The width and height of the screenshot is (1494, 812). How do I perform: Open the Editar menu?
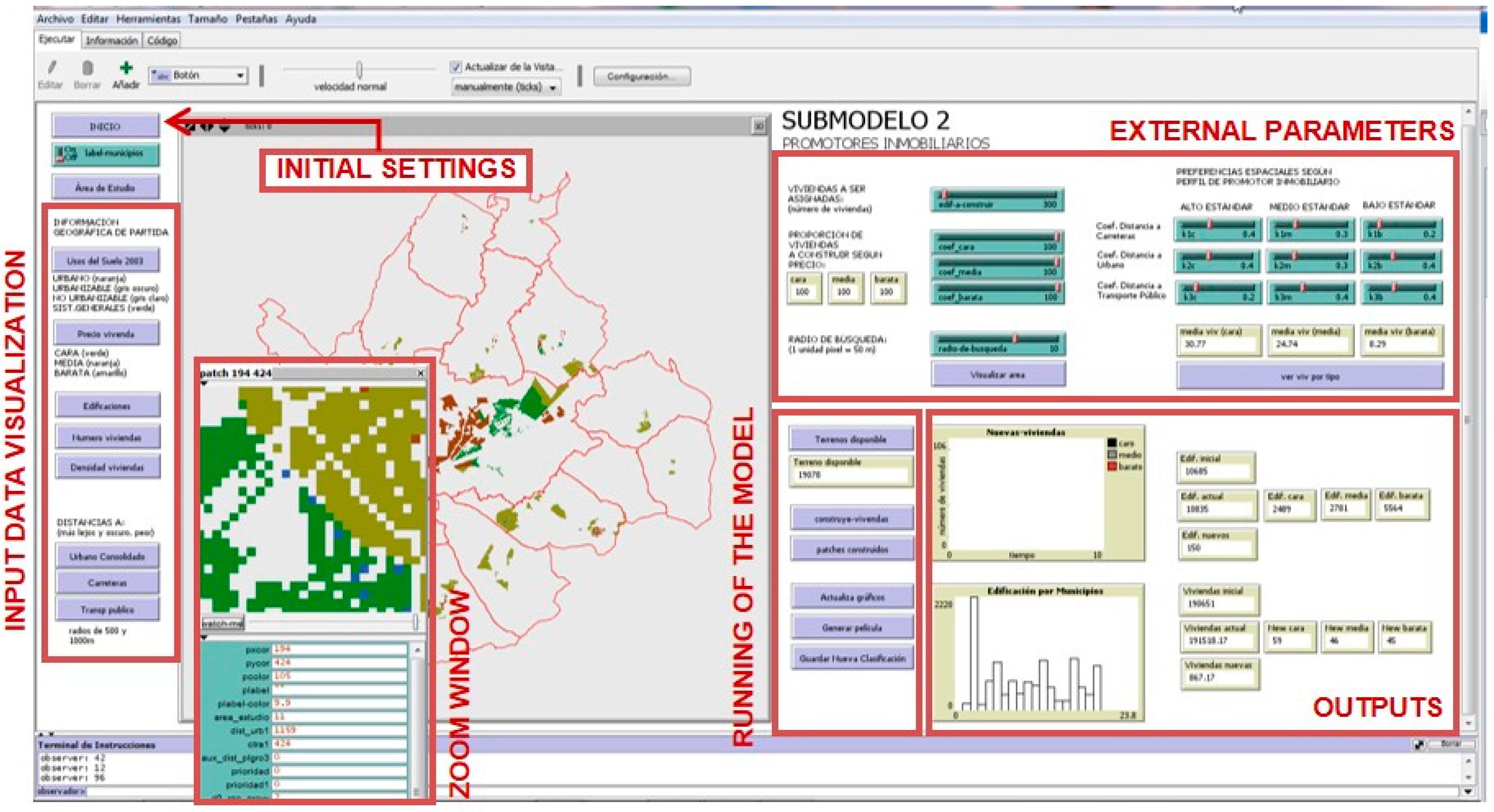tap(94, 19)
